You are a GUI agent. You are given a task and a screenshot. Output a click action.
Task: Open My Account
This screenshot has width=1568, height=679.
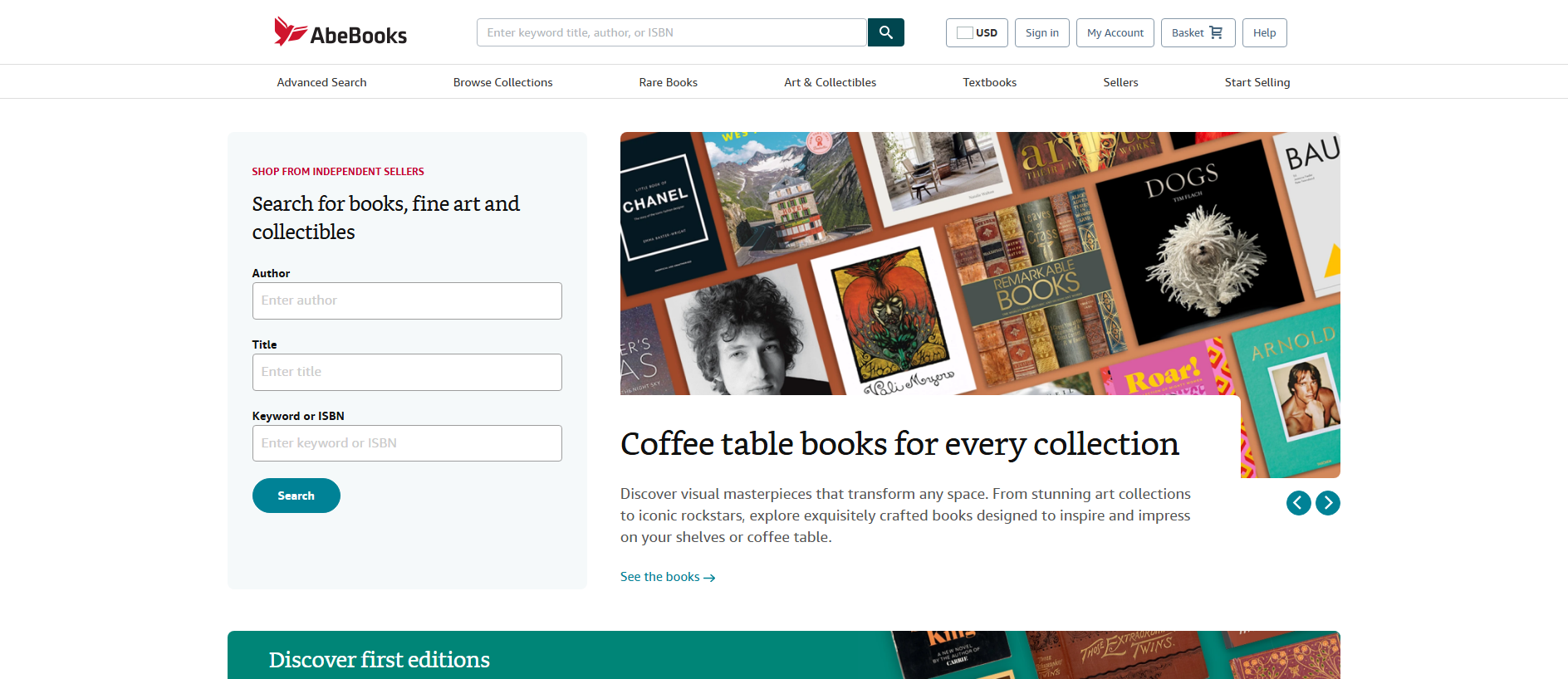tap(1115, 33)
